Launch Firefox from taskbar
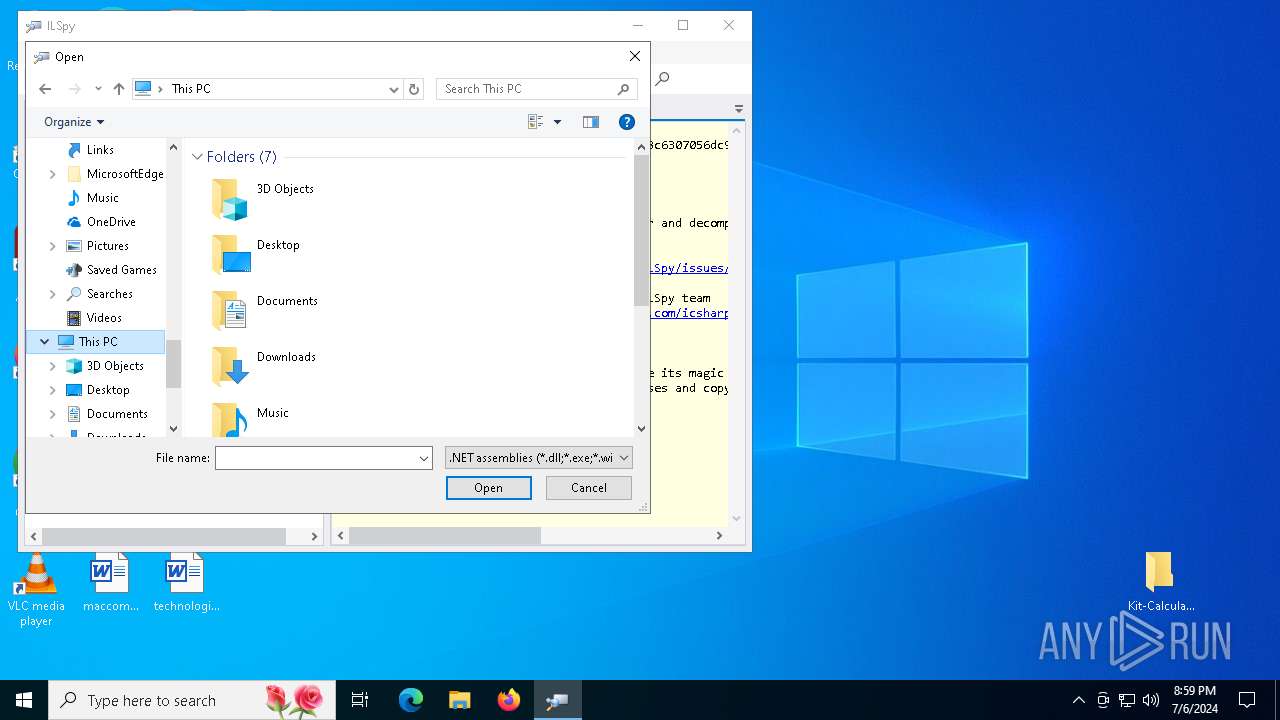 [x=509, y=700]
